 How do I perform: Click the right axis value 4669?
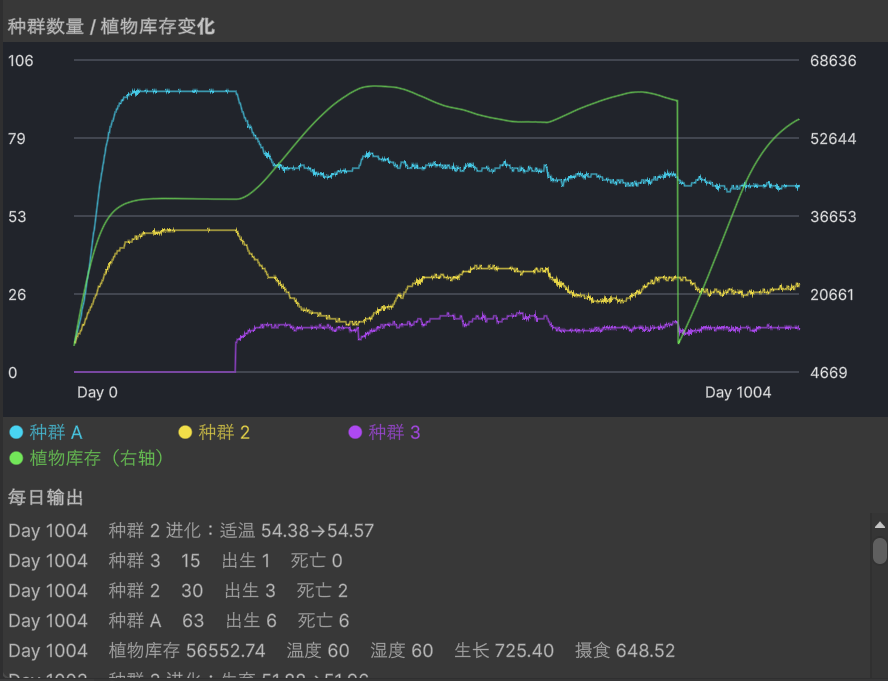coord(829,373)
